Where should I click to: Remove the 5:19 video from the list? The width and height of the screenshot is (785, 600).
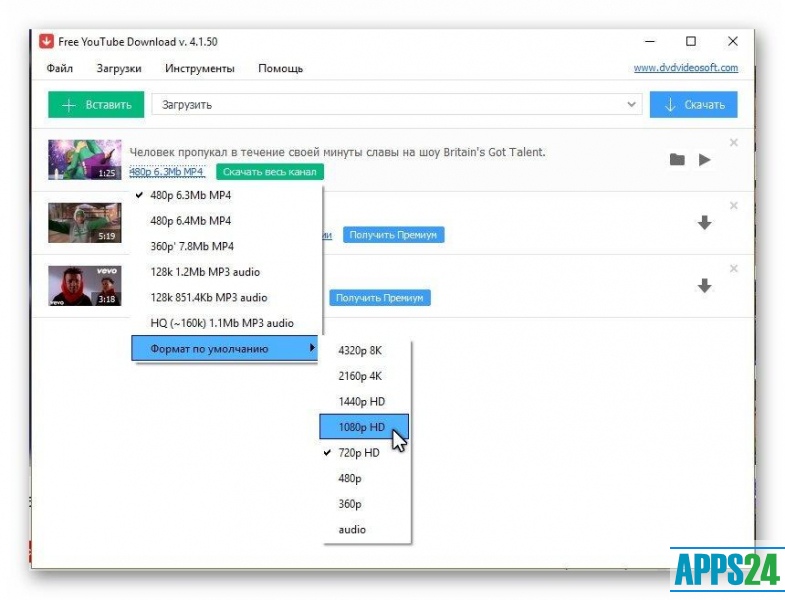(x=733, y=206)
